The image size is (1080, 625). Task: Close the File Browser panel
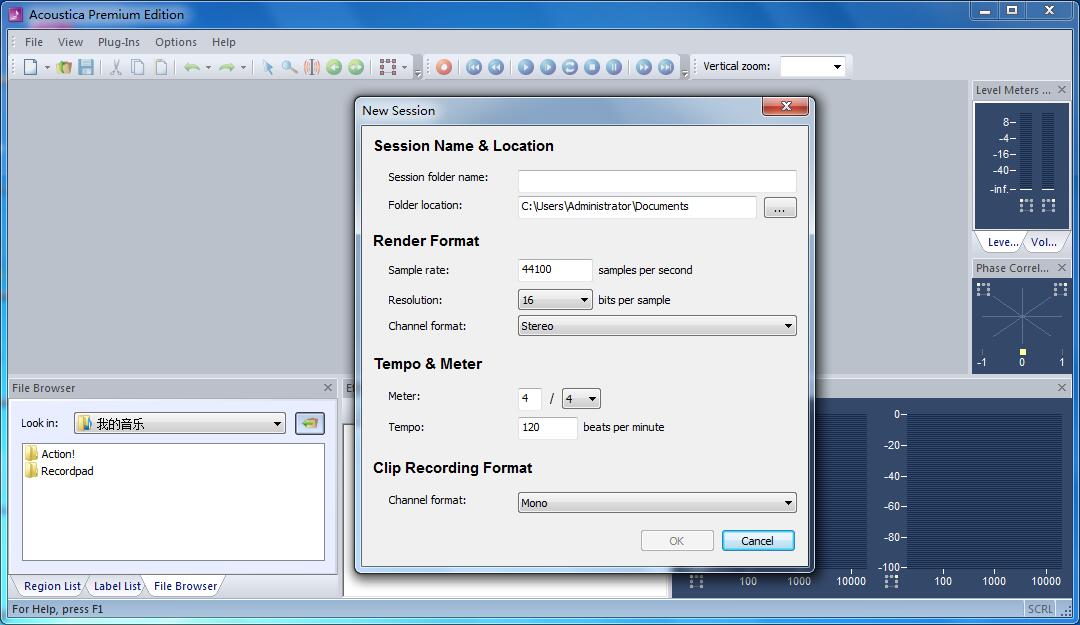(328, 388)
